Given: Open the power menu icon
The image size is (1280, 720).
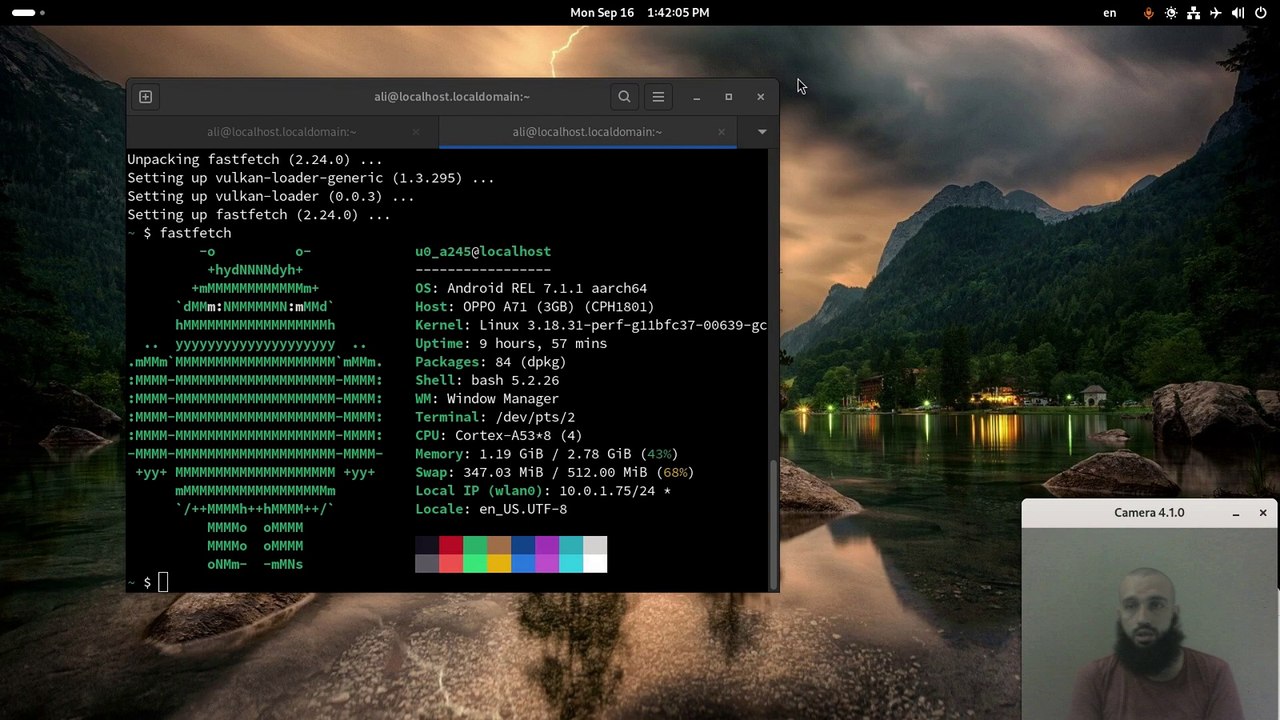Looking at the screenshot, I should [1260, 13].
